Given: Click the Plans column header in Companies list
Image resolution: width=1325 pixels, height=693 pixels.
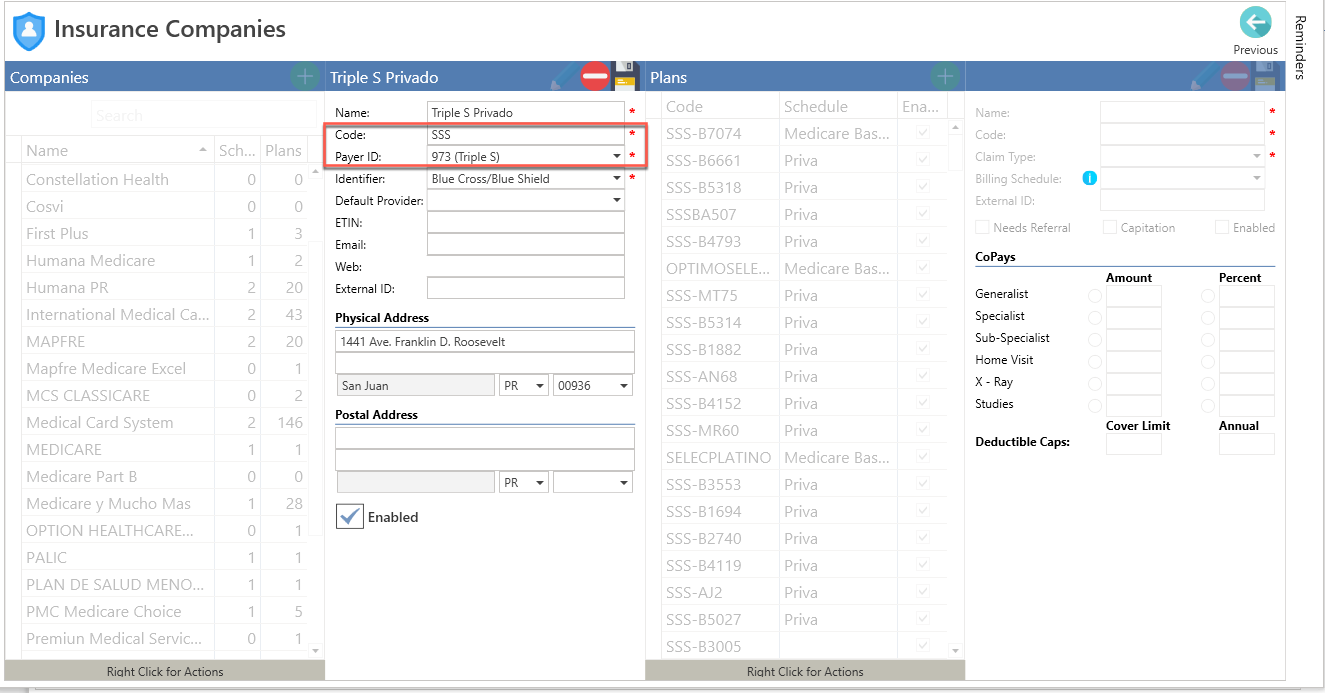Looking at the screenshot, I should pos(283,151).
